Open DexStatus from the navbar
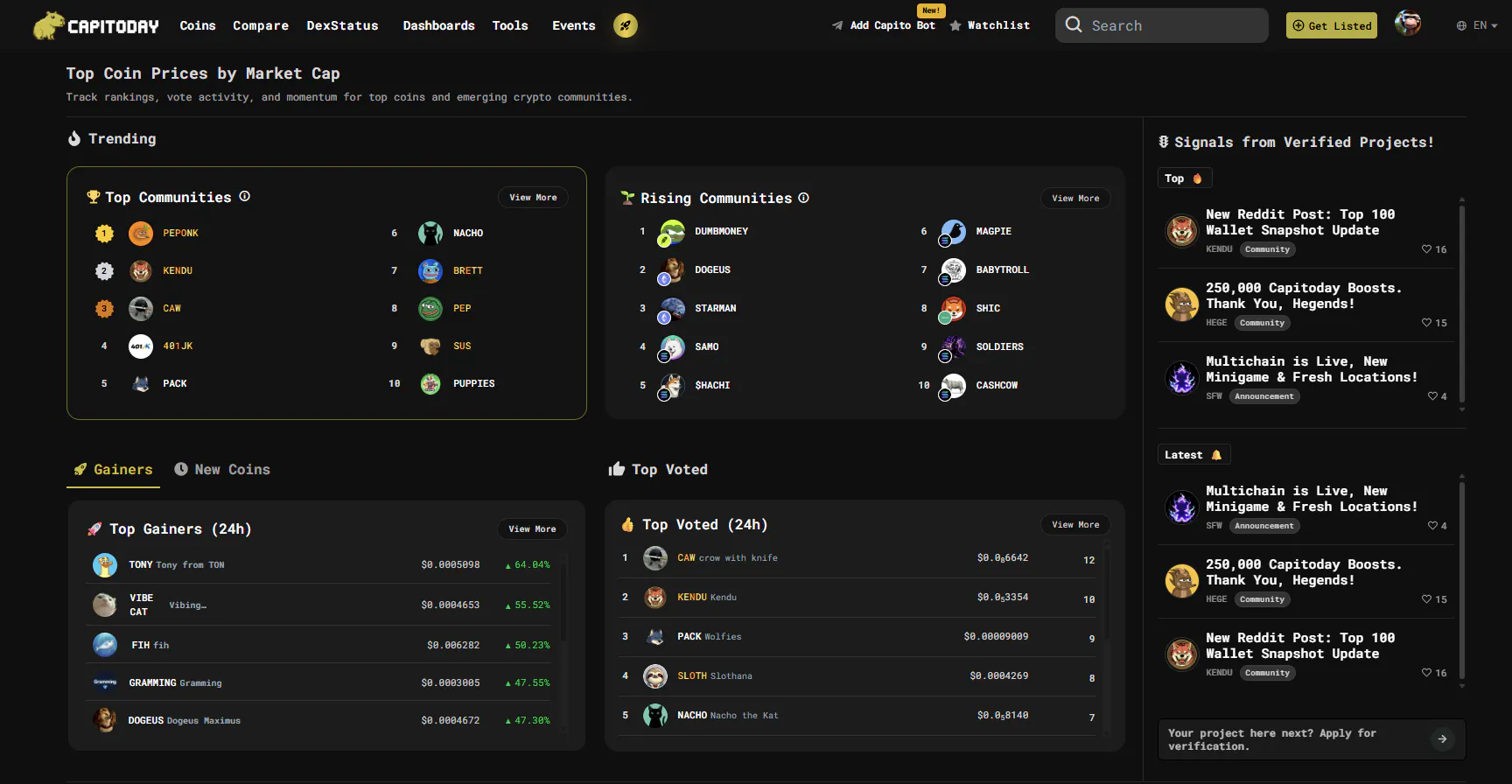The image size is (1512, 784). [342, 25]
